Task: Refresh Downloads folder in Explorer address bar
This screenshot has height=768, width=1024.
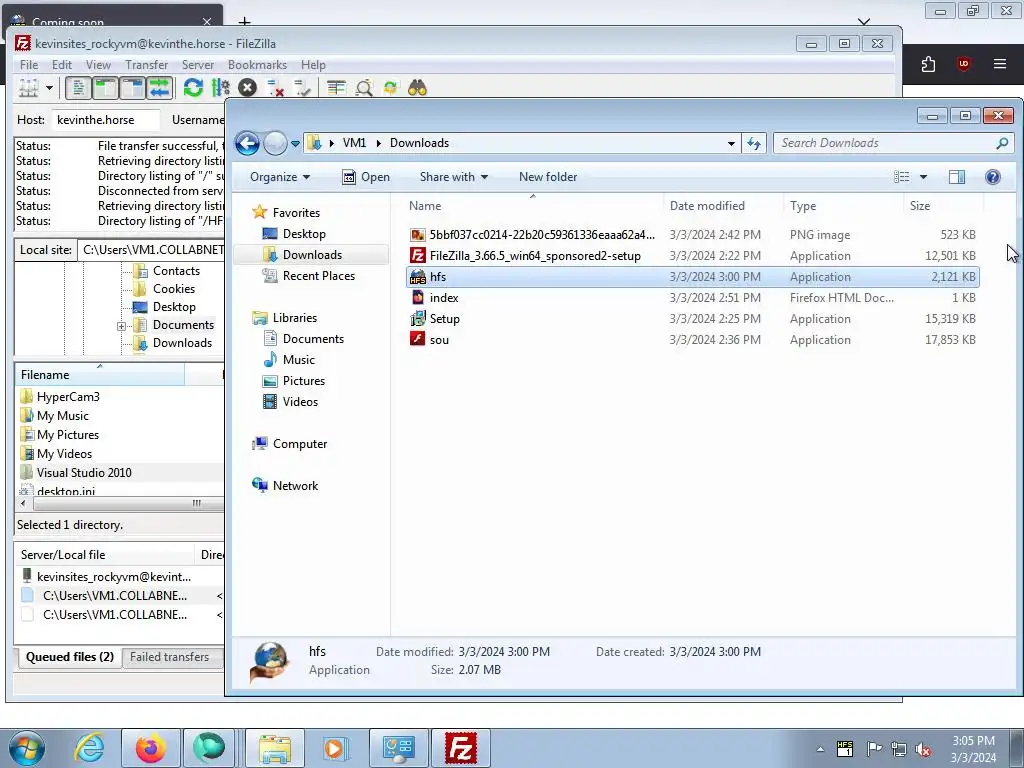Action: click(754, 143)
